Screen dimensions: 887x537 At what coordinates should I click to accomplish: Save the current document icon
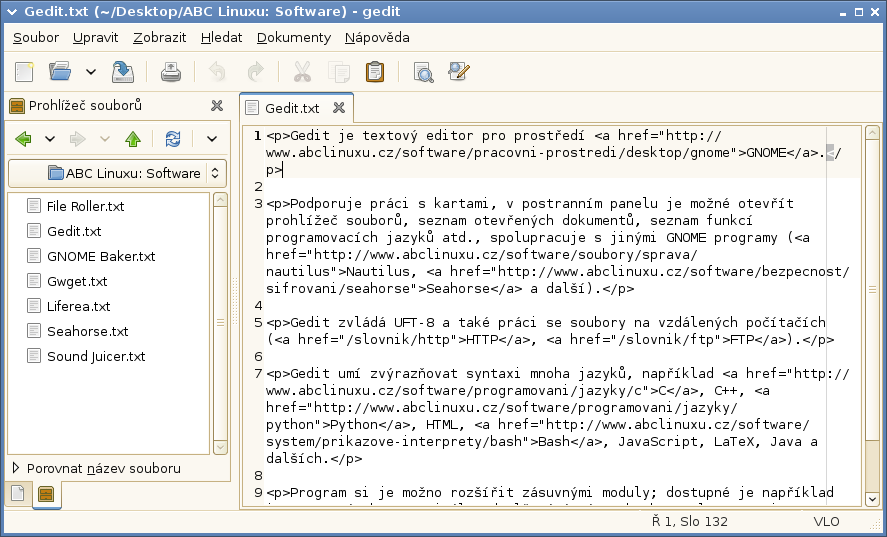[123, 72]
